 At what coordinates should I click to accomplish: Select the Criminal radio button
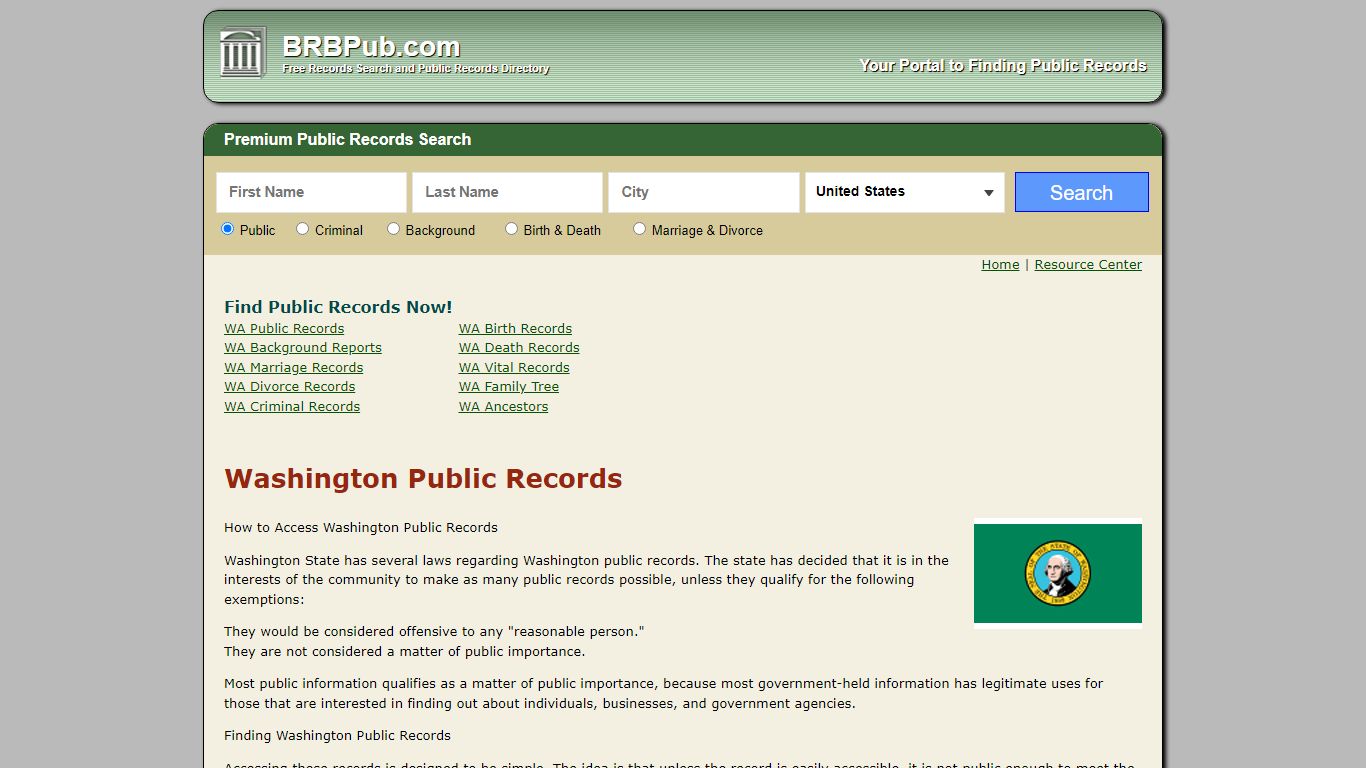click(302, 229)
